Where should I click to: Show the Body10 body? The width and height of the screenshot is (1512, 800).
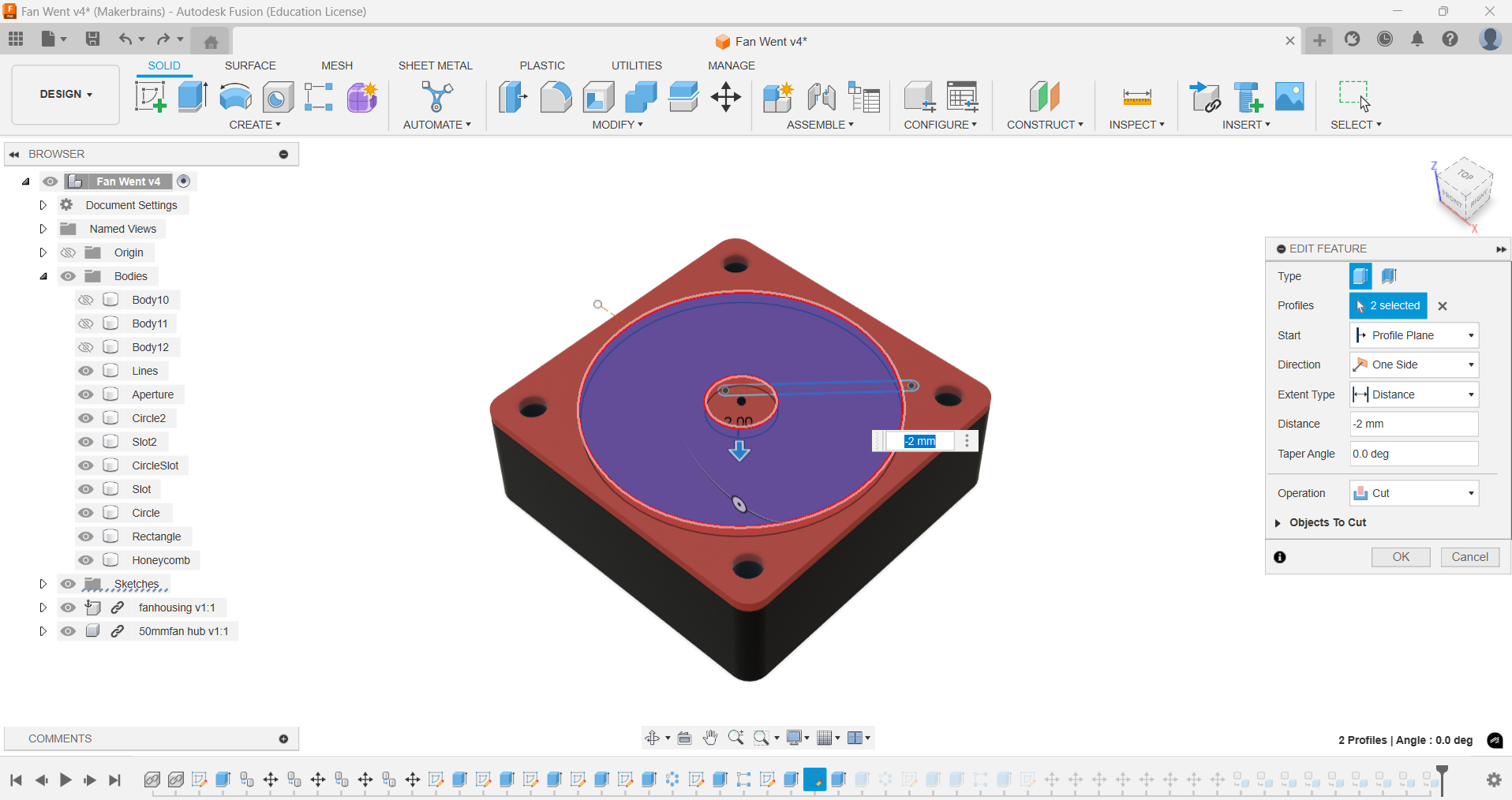click(x=86, y=300)
